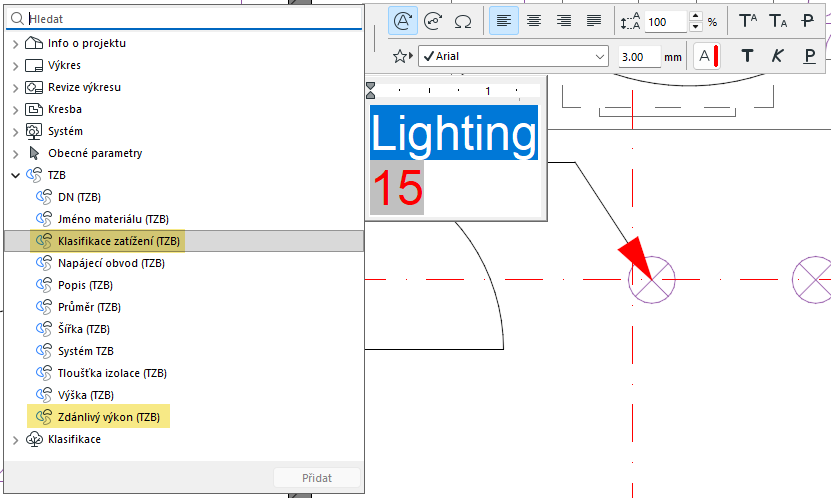Select the Kresba tree item
Image resolution: width=831 pixels, height=498 pixels.
[x=65, y=109]
